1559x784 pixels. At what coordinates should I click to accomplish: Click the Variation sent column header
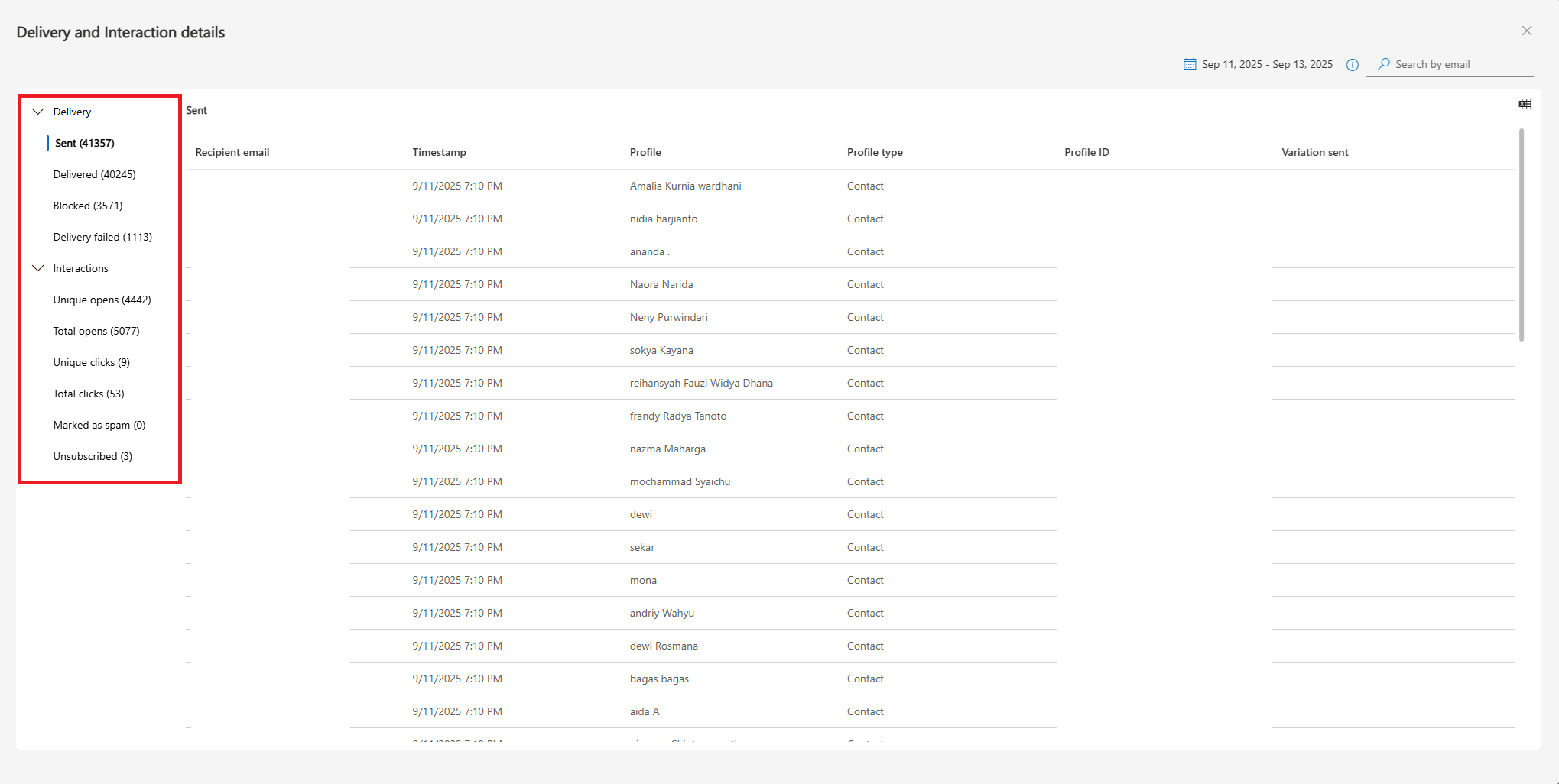tap(1315, 152)
